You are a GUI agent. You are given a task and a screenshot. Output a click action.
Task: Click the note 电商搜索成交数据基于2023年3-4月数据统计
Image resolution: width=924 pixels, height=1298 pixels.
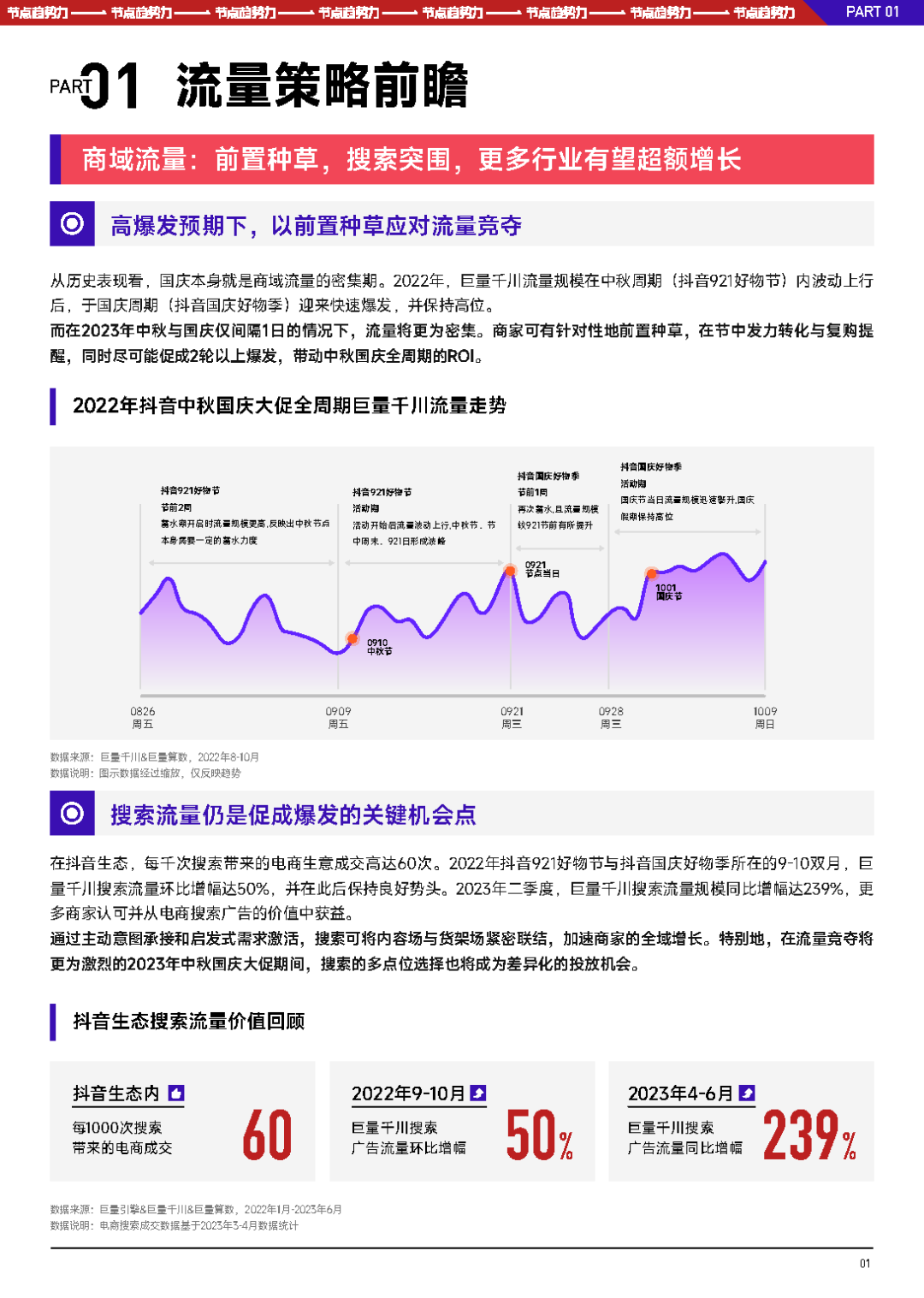click(x=175, y=1225)
